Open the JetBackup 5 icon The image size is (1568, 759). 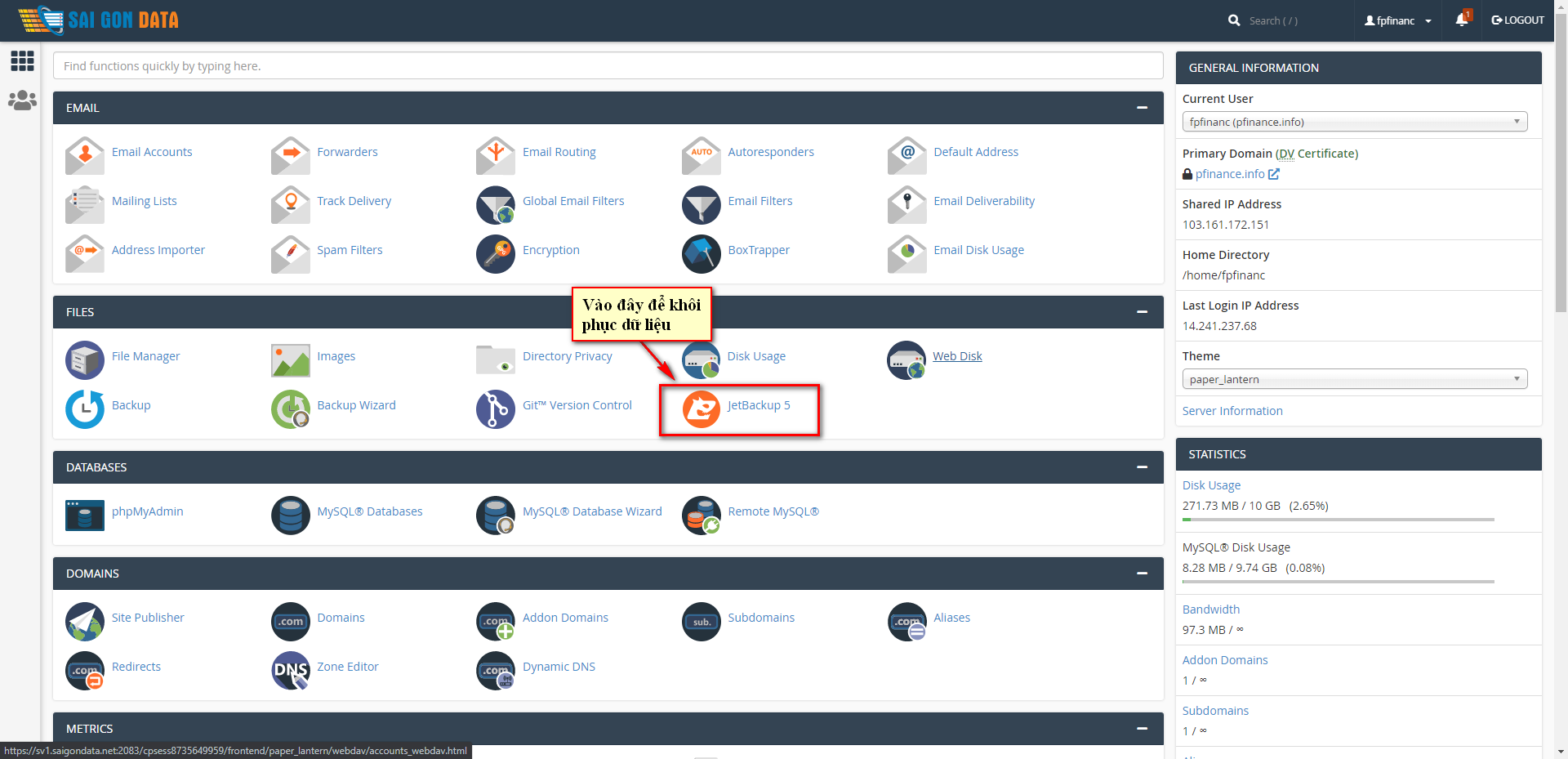coord(702,409)
